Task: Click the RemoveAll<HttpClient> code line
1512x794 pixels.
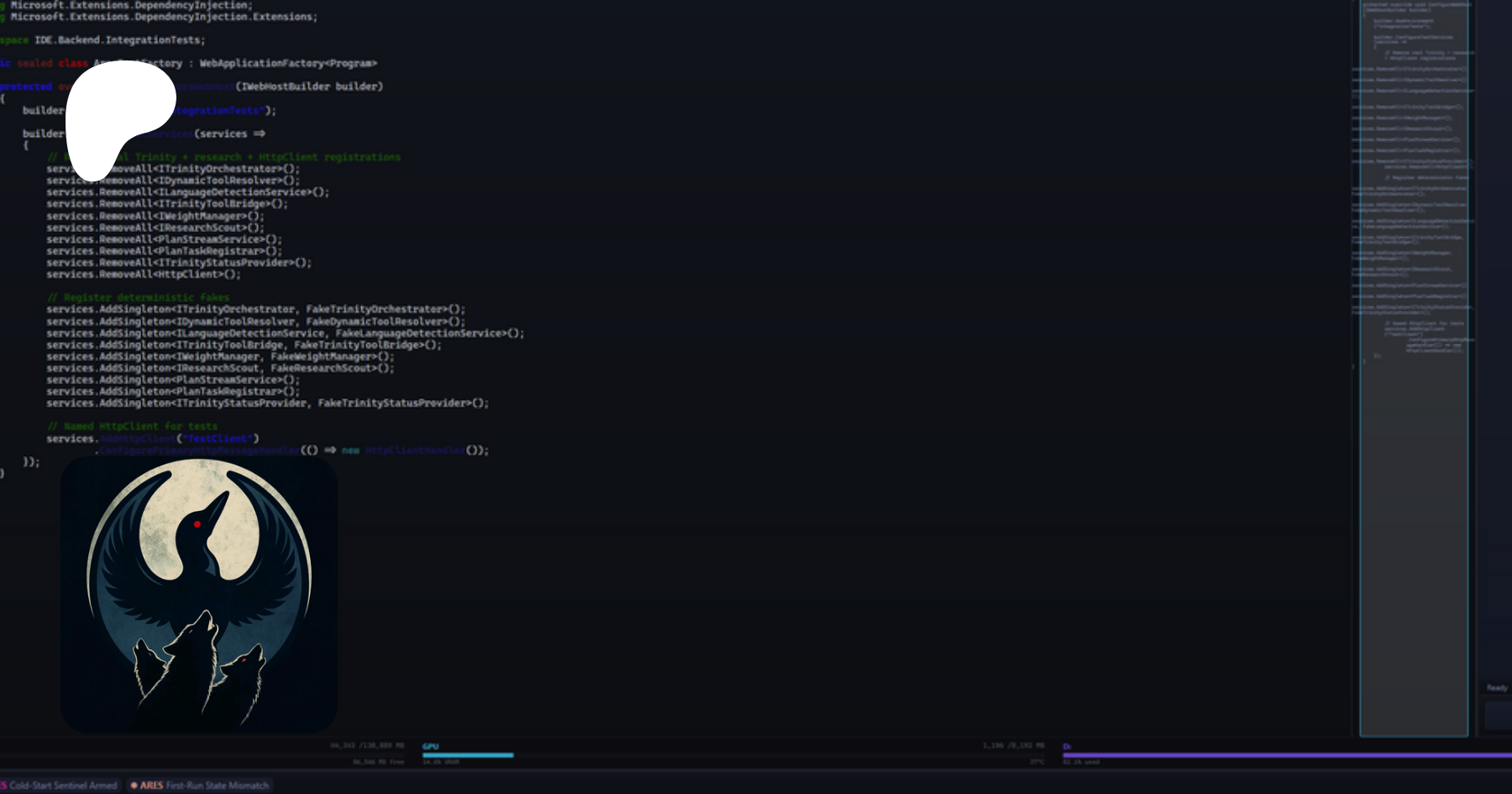Action: 144,275
